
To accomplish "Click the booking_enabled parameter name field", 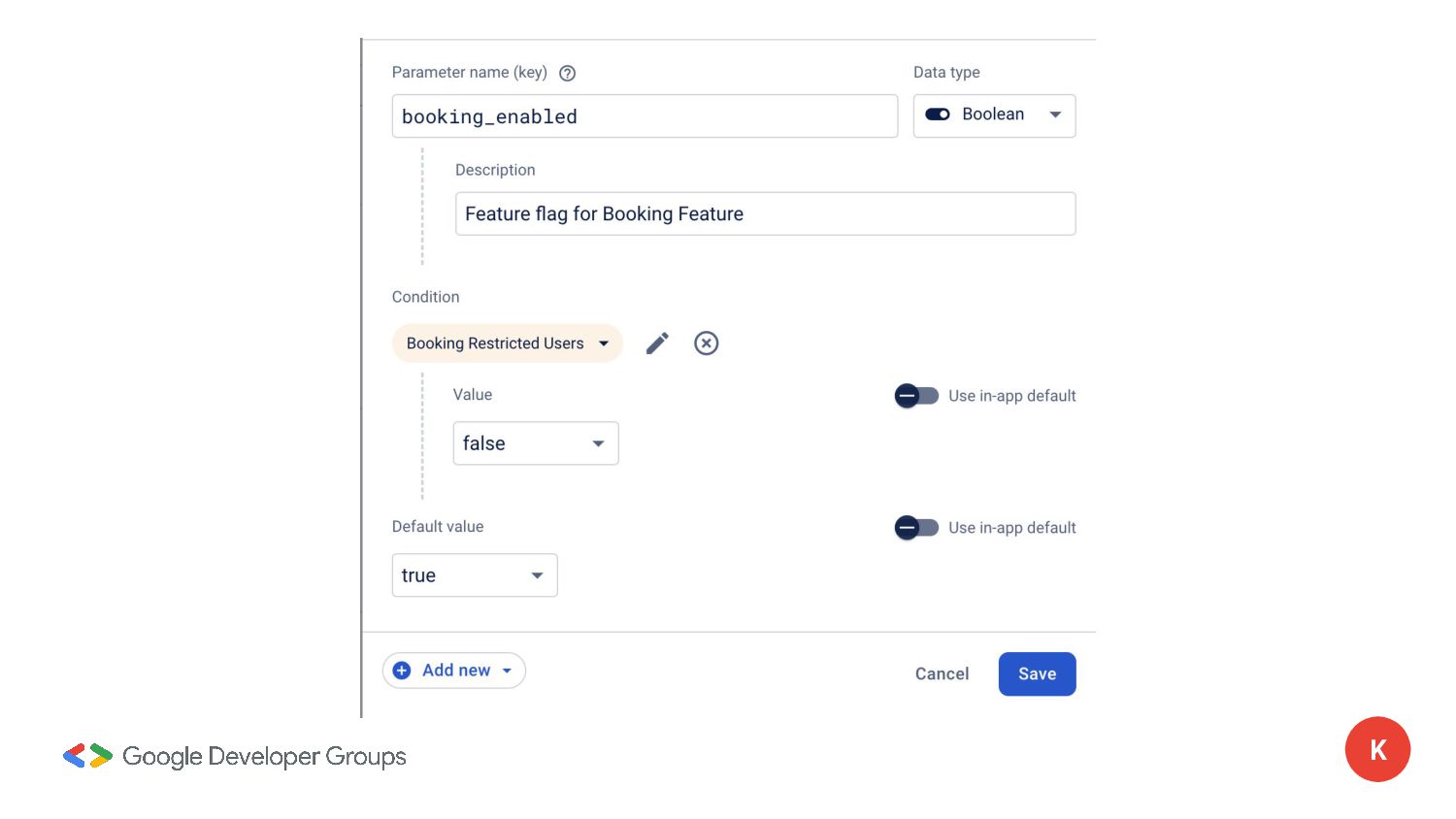I will tap(645, 116).
